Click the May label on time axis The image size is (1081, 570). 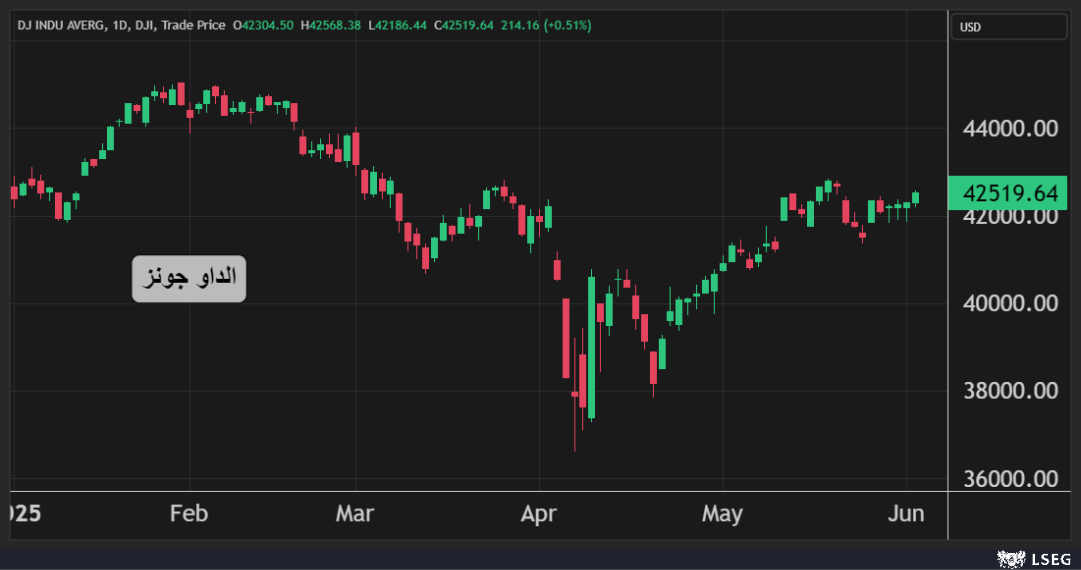click(x=723, y=513)
